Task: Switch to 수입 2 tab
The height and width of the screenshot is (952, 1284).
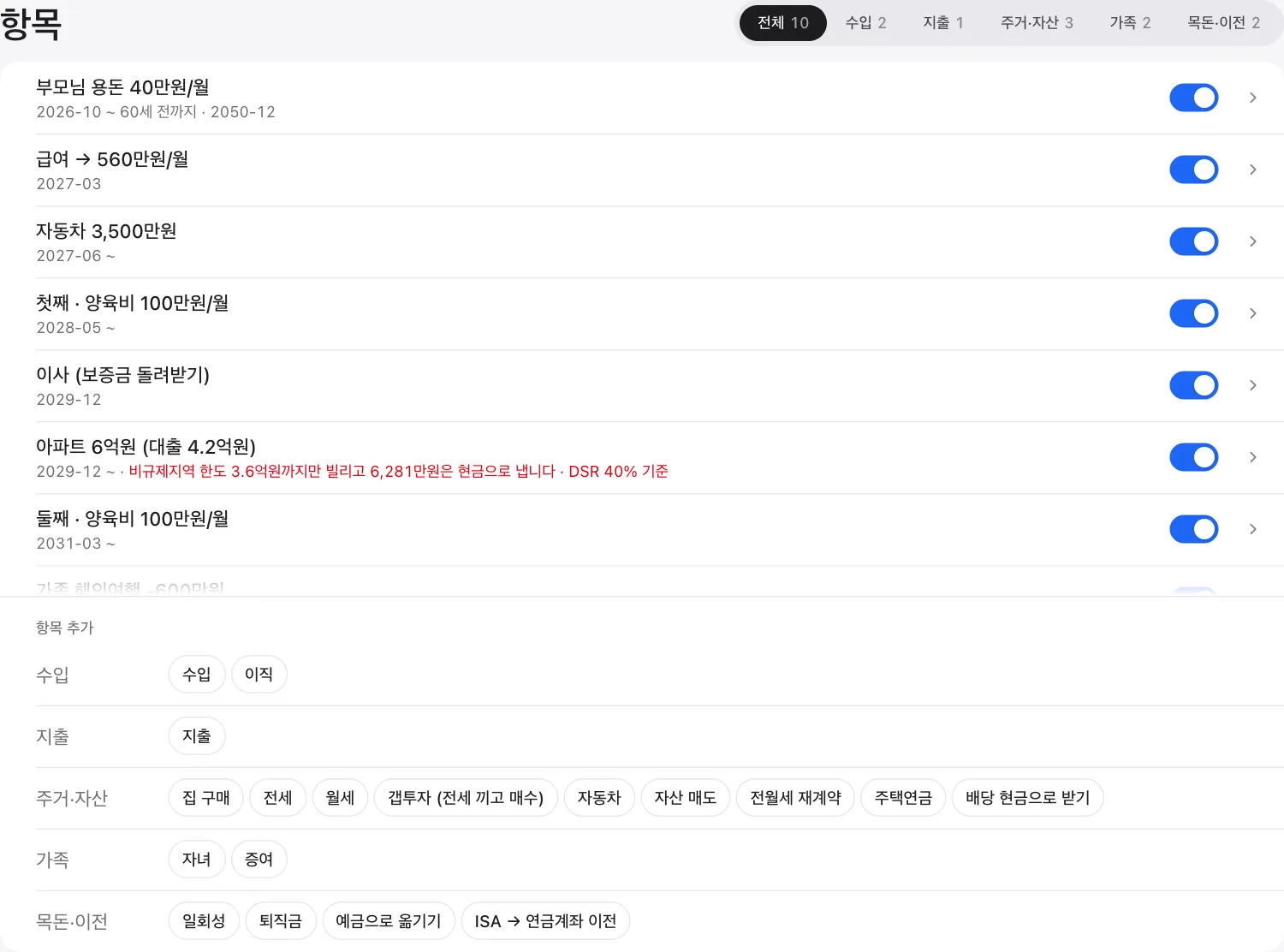Action: click(x=866, y=23)
